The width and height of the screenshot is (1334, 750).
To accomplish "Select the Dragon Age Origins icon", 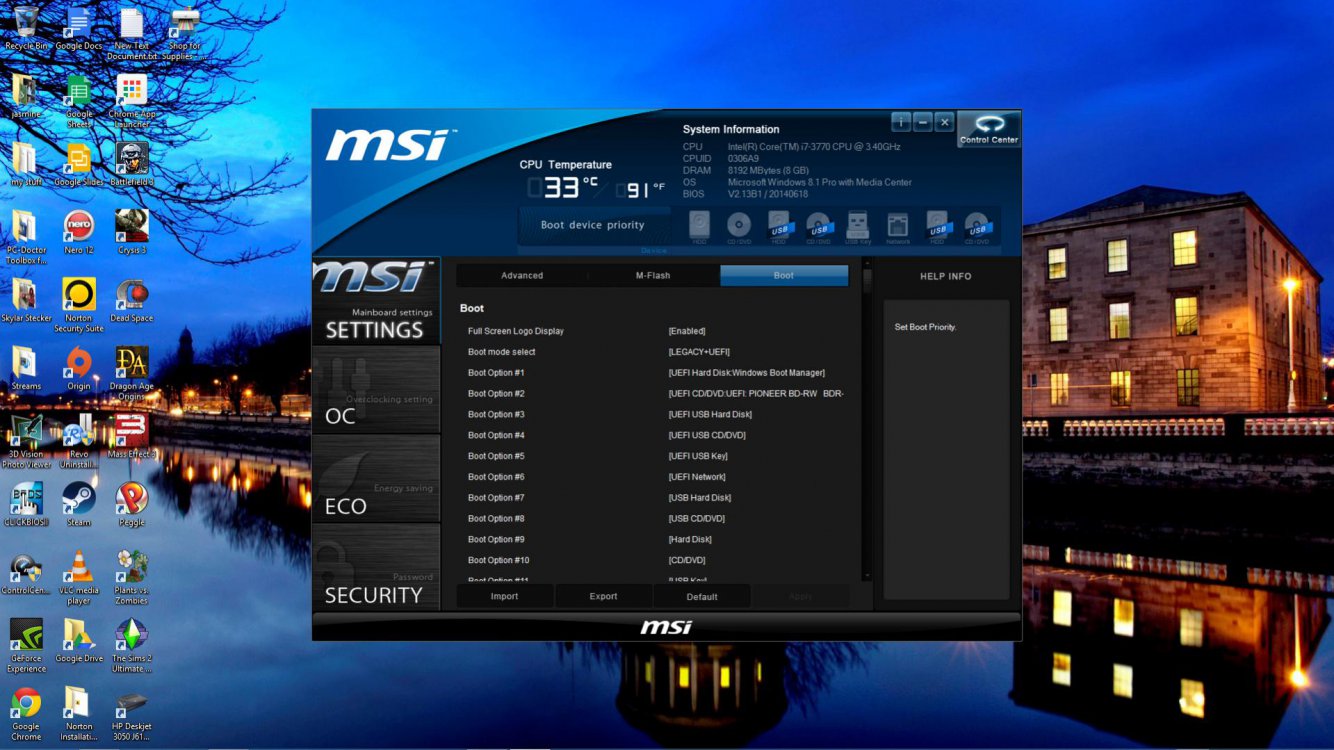I will 131,373.
